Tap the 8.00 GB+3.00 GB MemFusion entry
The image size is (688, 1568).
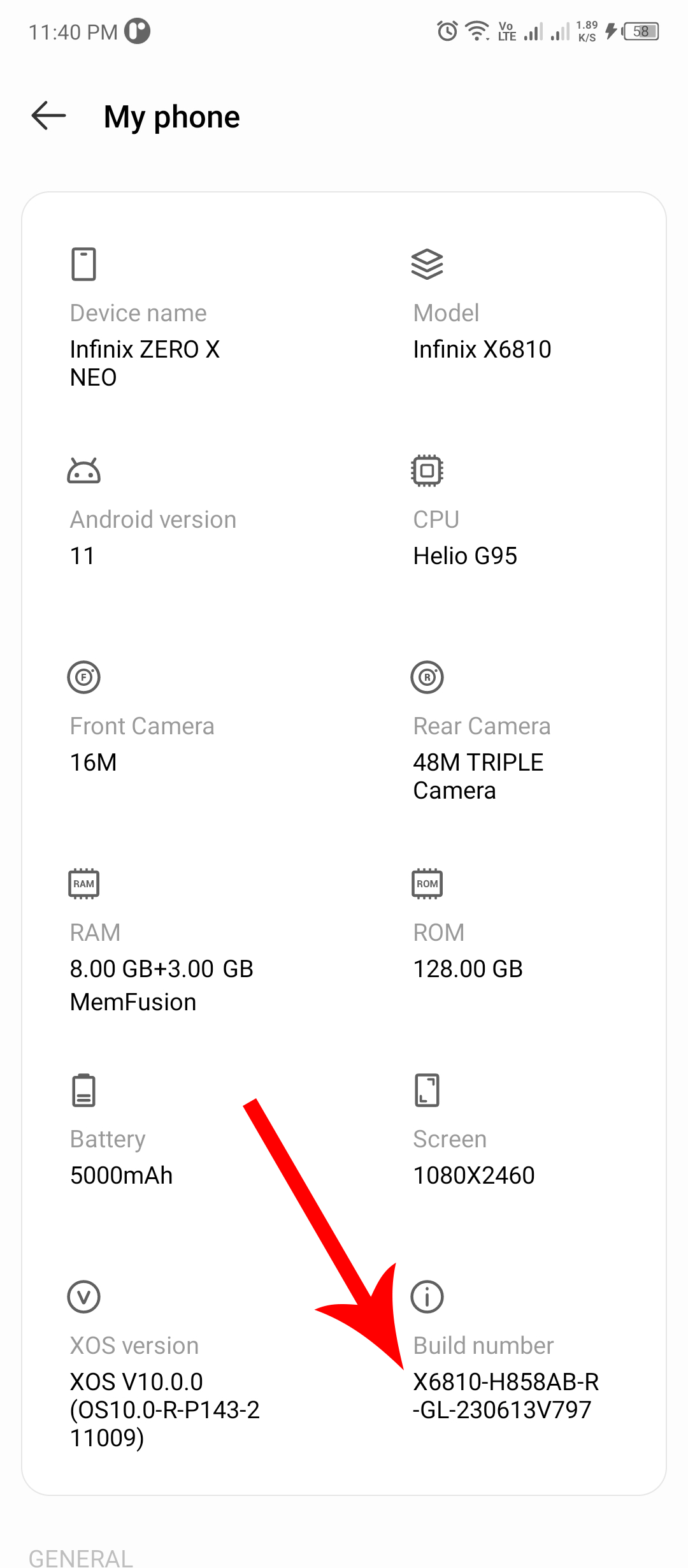tap(161, 985)
